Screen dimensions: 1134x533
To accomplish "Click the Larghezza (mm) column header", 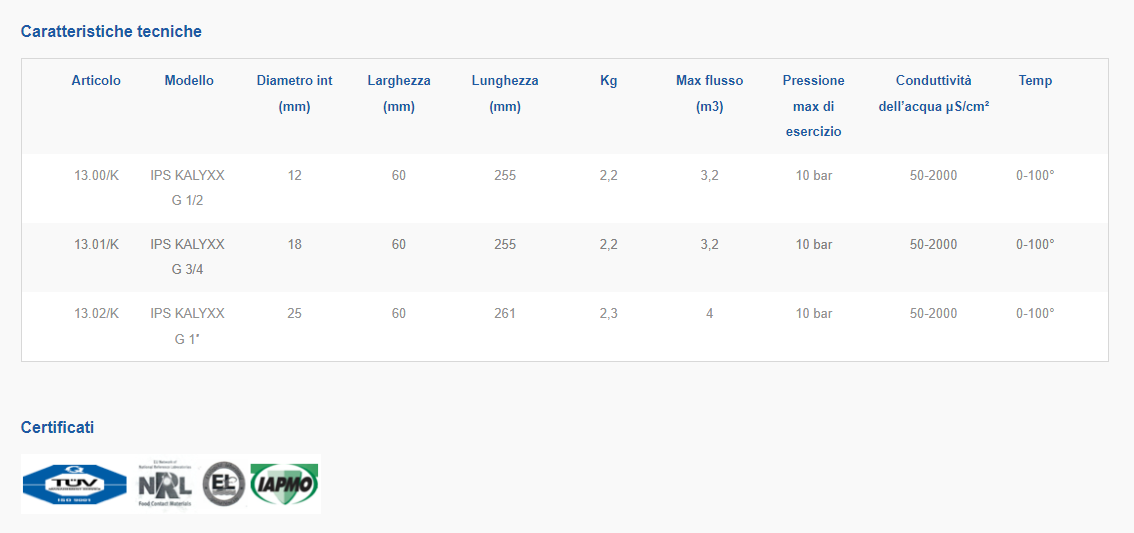I will point(398,94).
